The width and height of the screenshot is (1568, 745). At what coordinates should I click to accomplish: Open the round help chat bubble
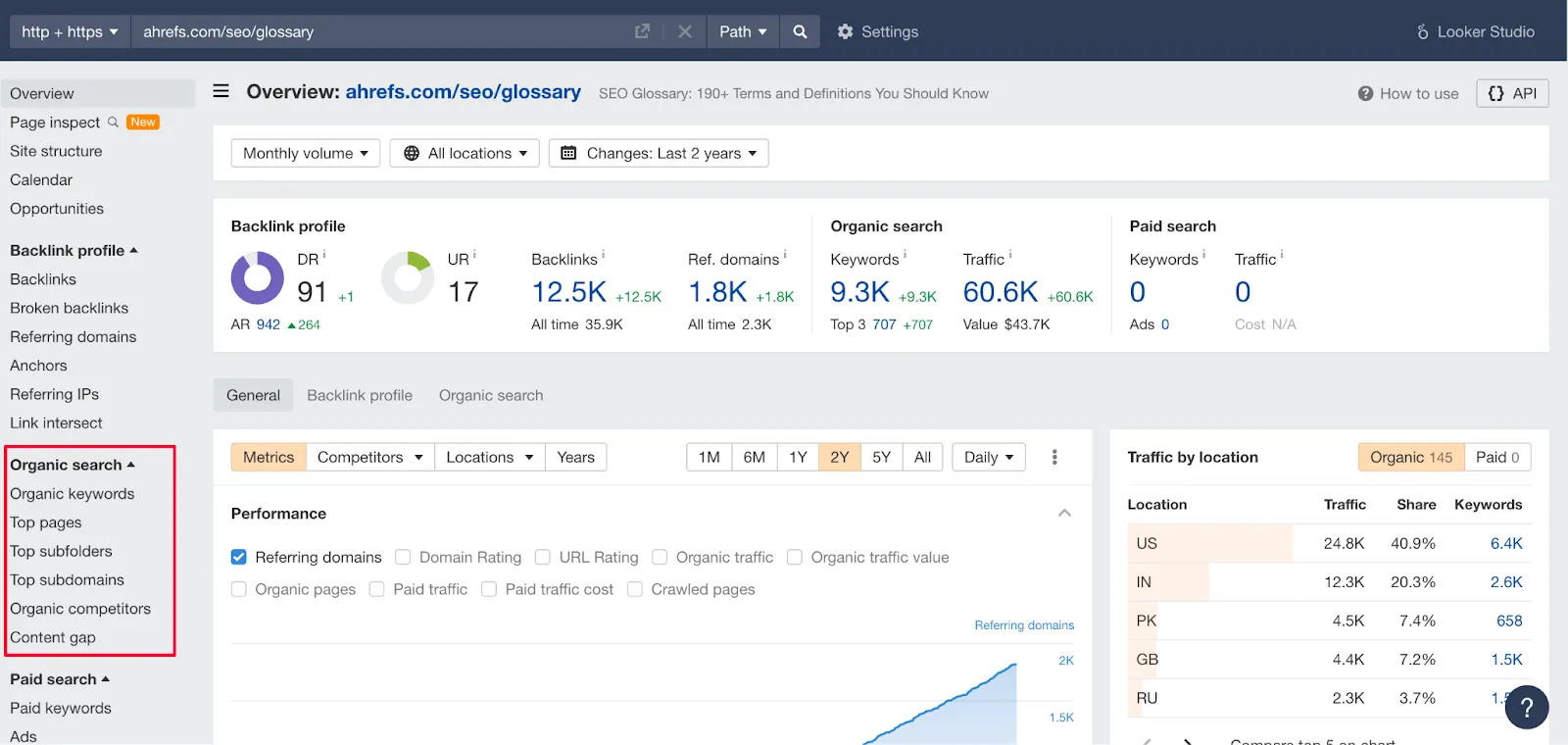(1526, 707)
